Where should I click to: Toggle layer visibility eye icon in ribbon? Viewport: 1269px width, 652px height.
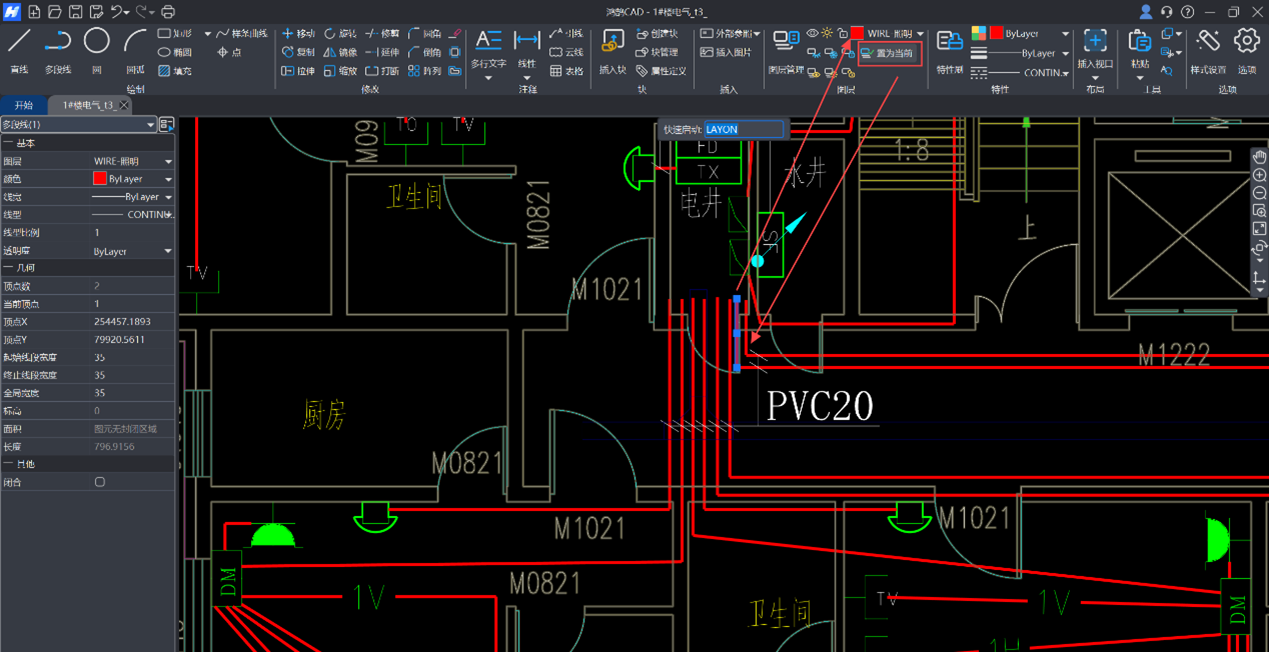(812, 34)
